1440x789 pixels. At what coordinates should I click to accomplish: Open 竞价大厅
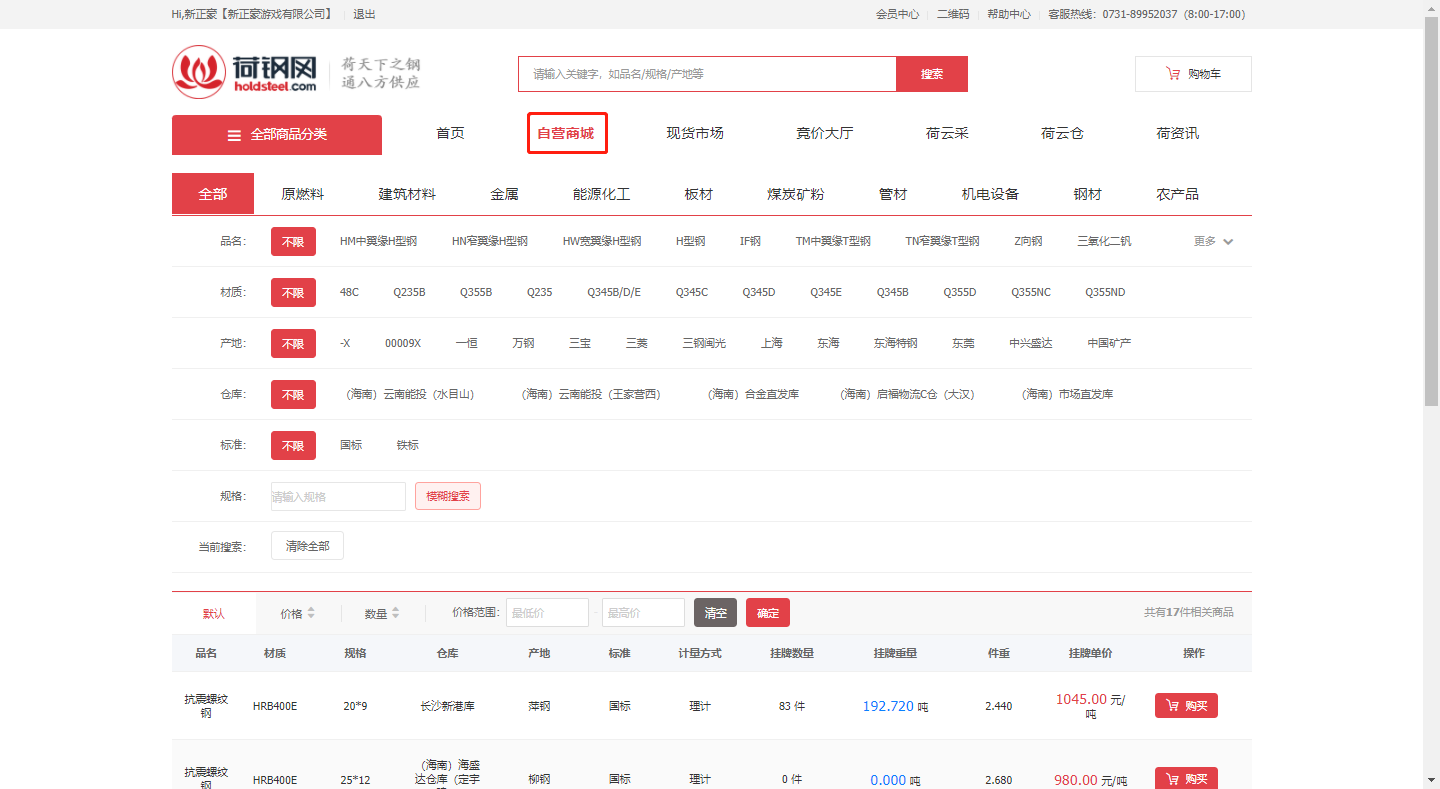[824, 134]
